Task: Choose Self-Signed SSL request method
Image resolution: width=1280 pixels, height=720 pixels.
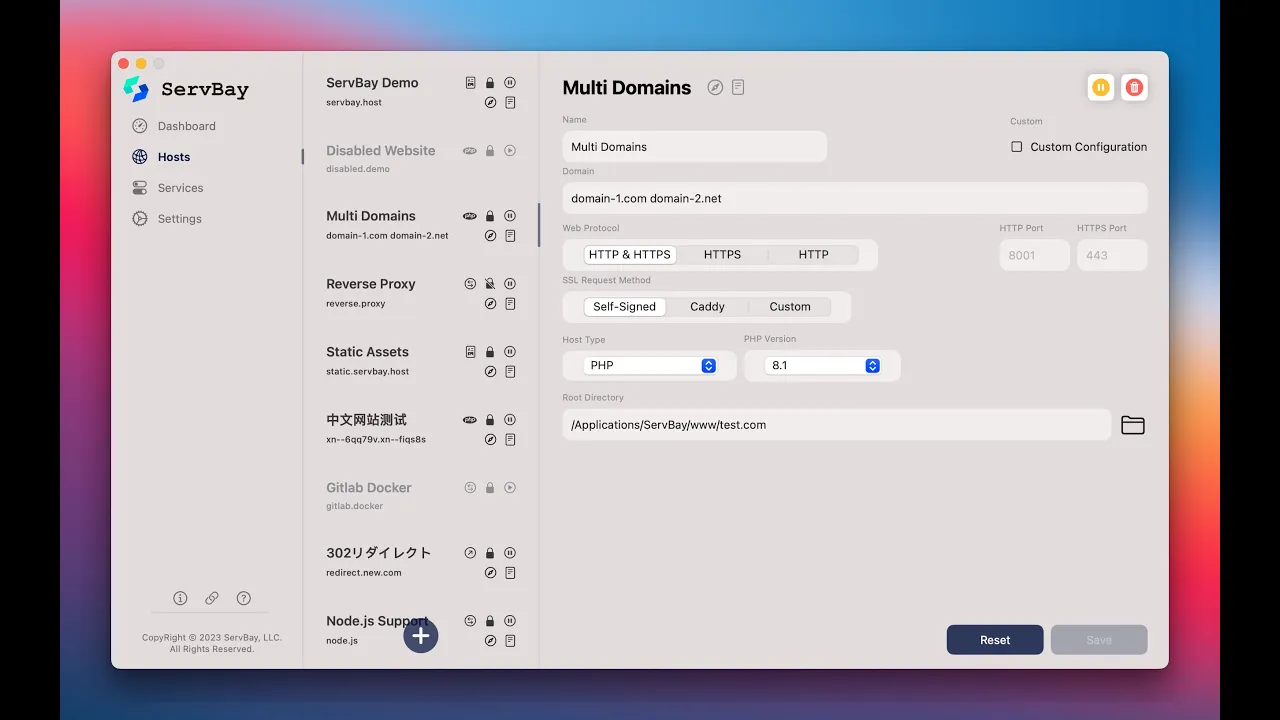Action: pos(625,307)
